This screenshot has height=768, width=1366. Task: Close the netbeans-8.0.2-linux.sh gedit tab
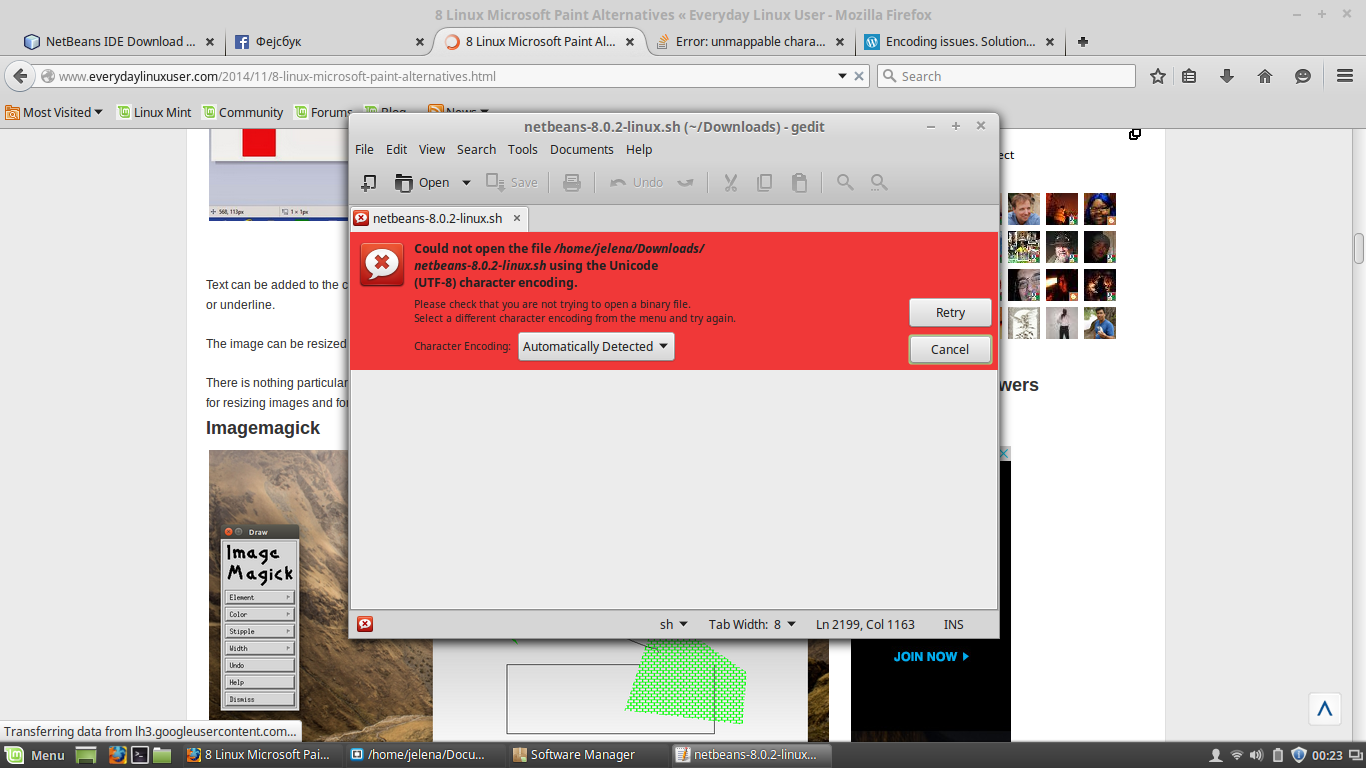pos(518,218)
